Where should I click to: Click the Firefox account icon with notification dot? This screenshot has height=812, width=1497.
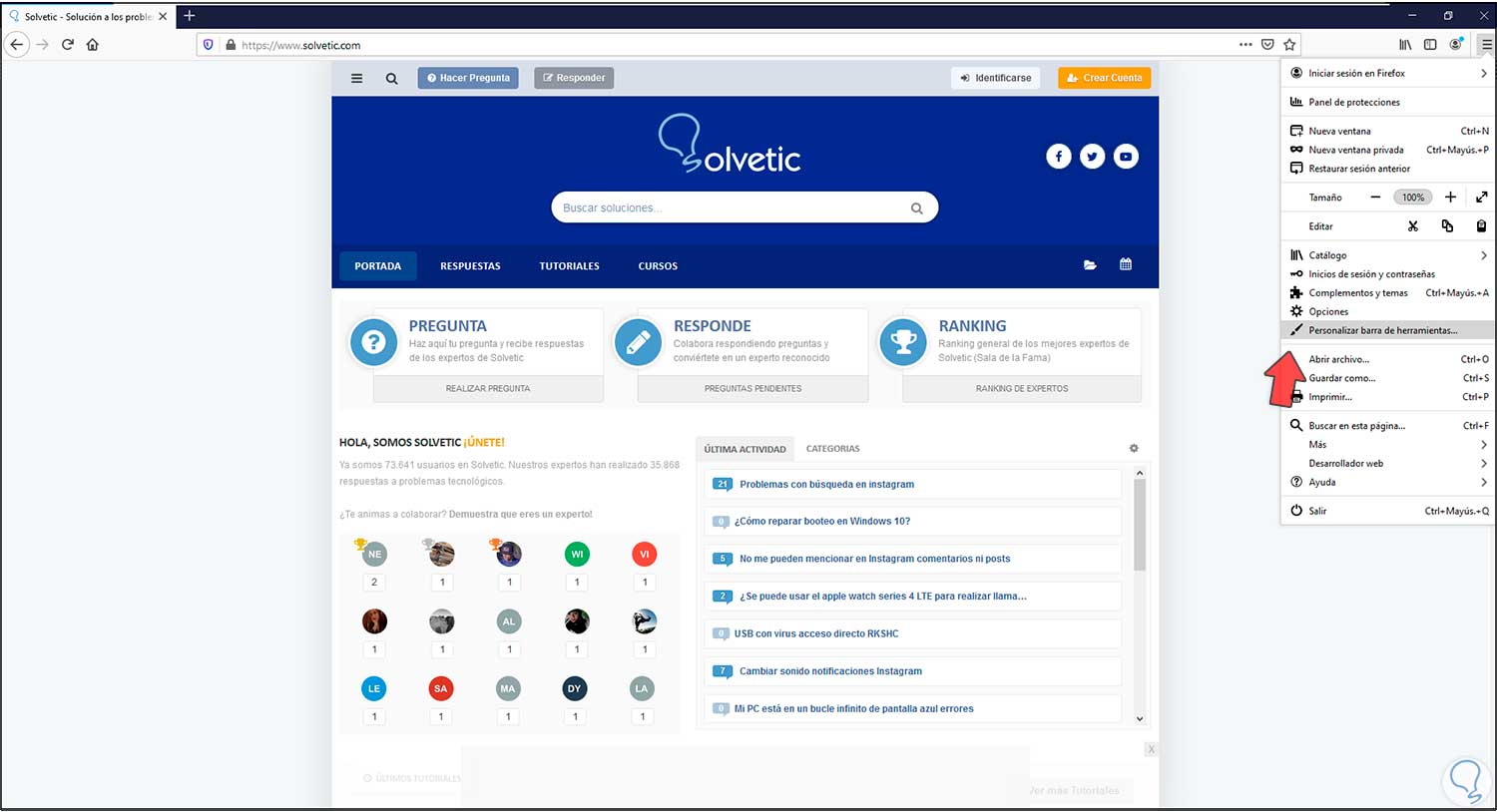(x=1455, y=45)
